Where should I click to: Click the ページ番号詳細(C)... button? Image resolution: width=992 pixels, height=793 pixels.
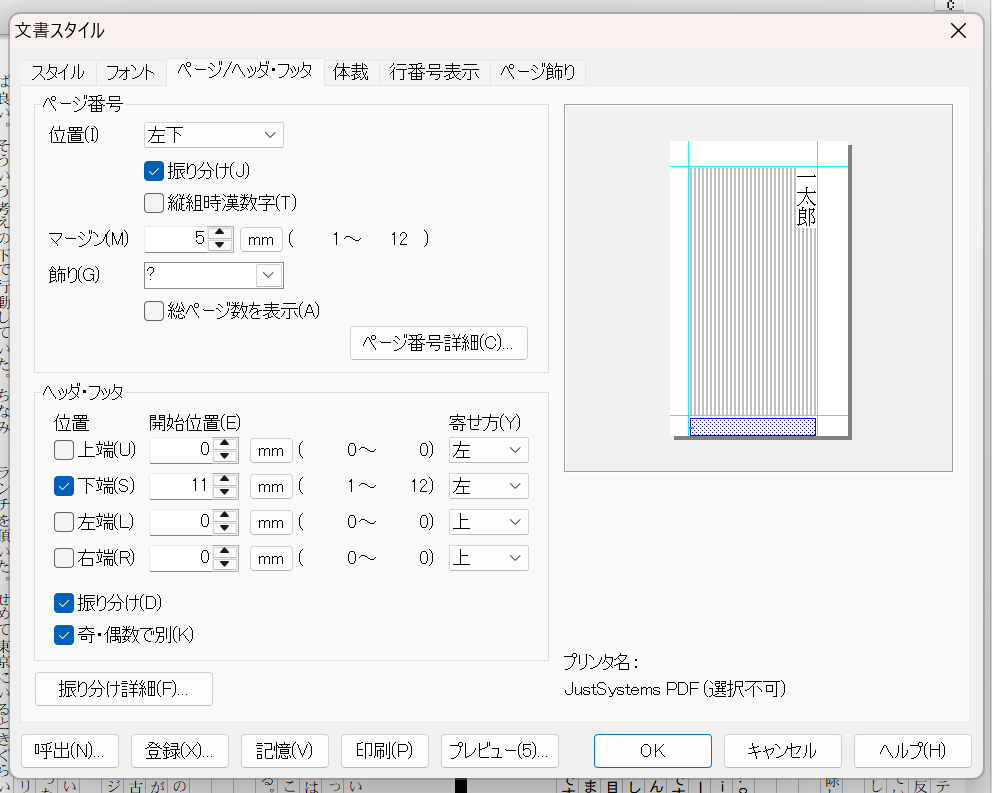click(x=438, y=342)
